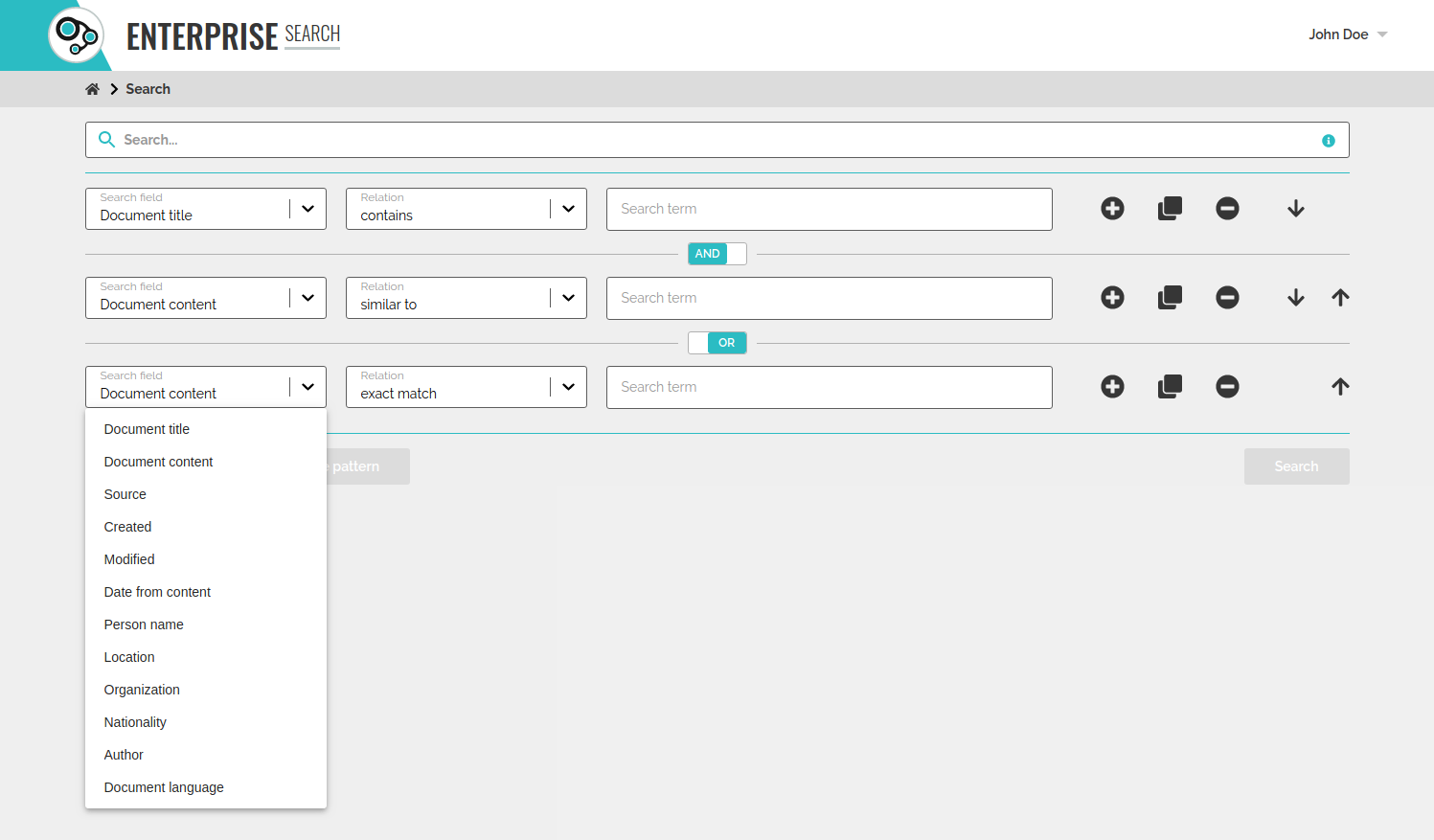Click the home breadcrumb icon

click(x=92, y=89)
